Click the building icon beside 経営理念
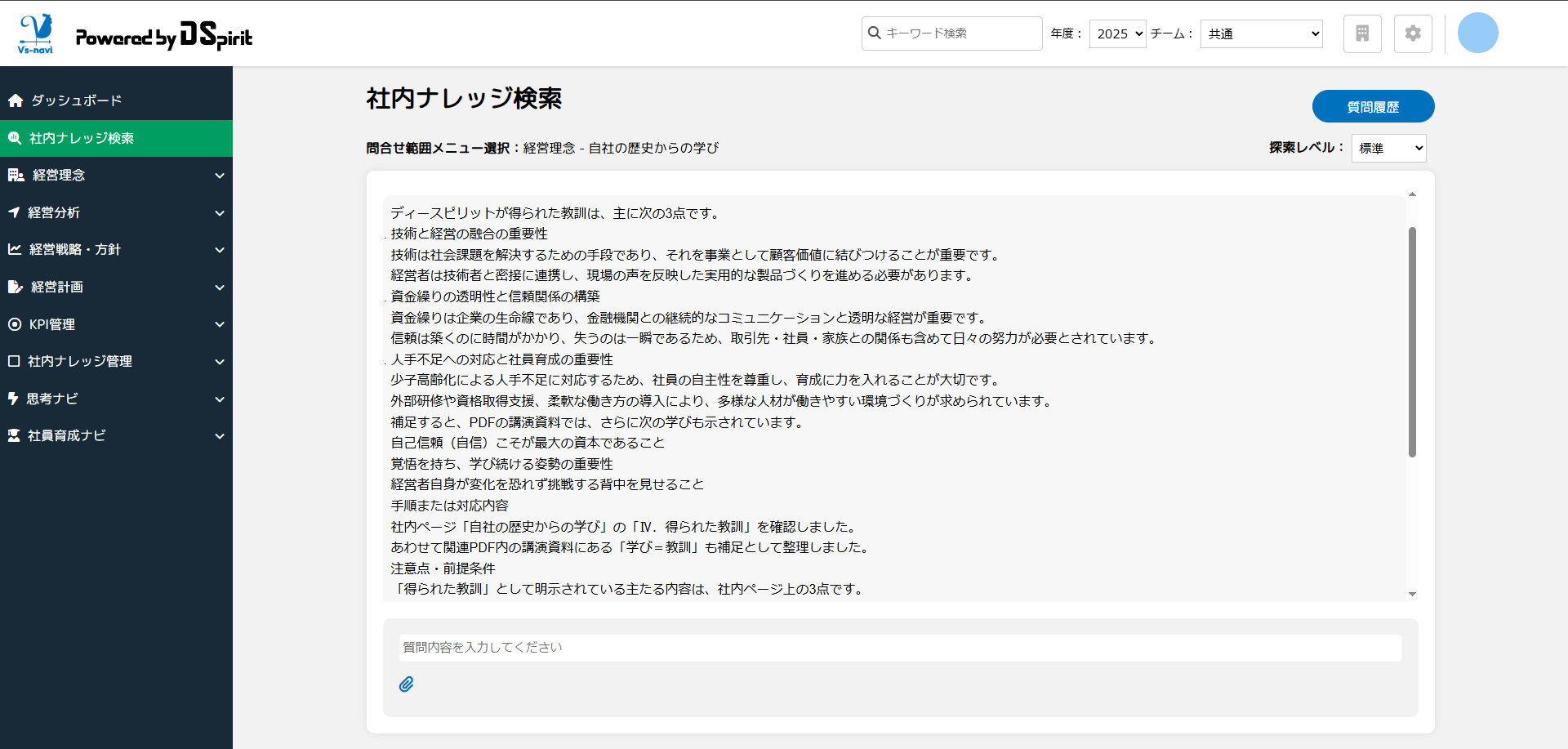The height and width of the screenshot is (749, 1568). point(16,175)
